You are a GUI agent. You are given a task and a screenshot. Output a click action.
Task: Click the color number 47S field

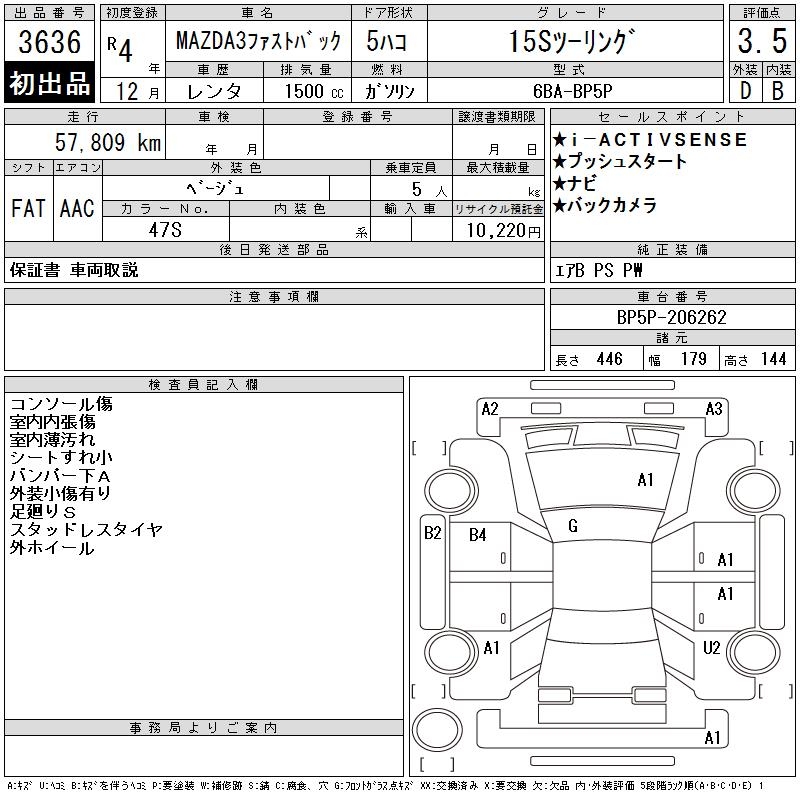(x=165, y=230)
